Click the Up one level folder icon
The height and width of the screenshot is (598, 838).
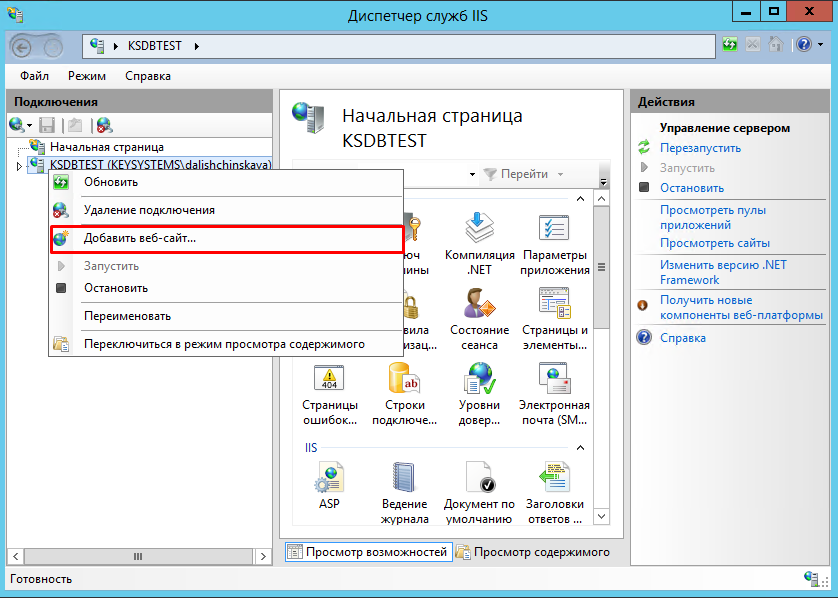(75, 125)
